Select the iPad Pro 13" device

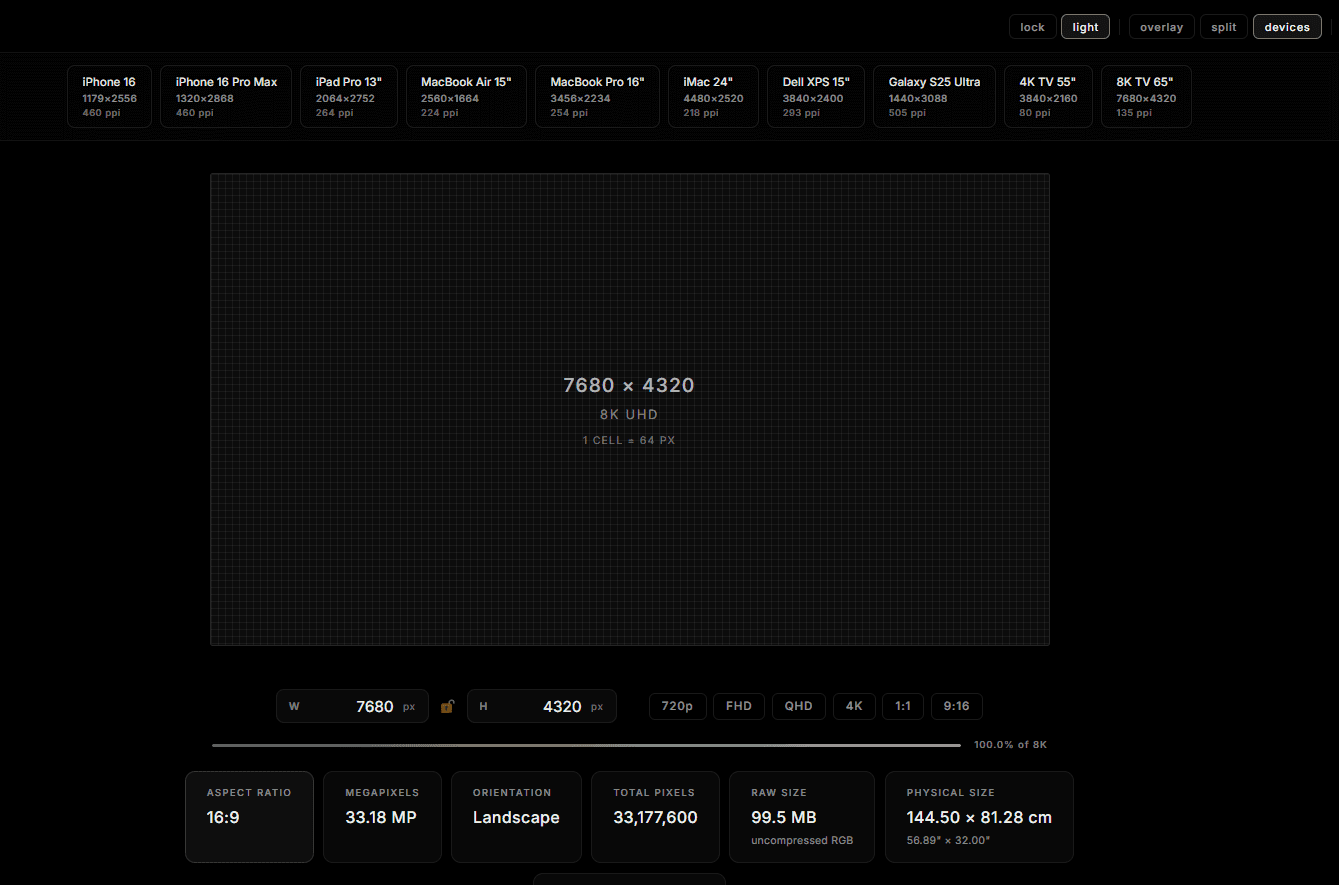tap(348, 96)
